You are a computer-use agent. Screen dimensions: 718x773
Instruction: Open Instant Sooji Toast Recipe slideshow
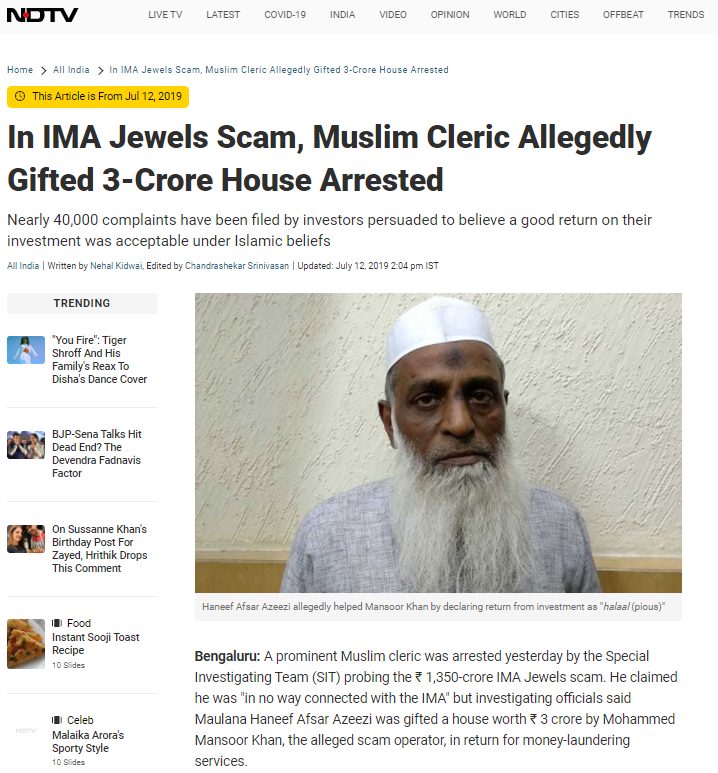tap(96, 643)
